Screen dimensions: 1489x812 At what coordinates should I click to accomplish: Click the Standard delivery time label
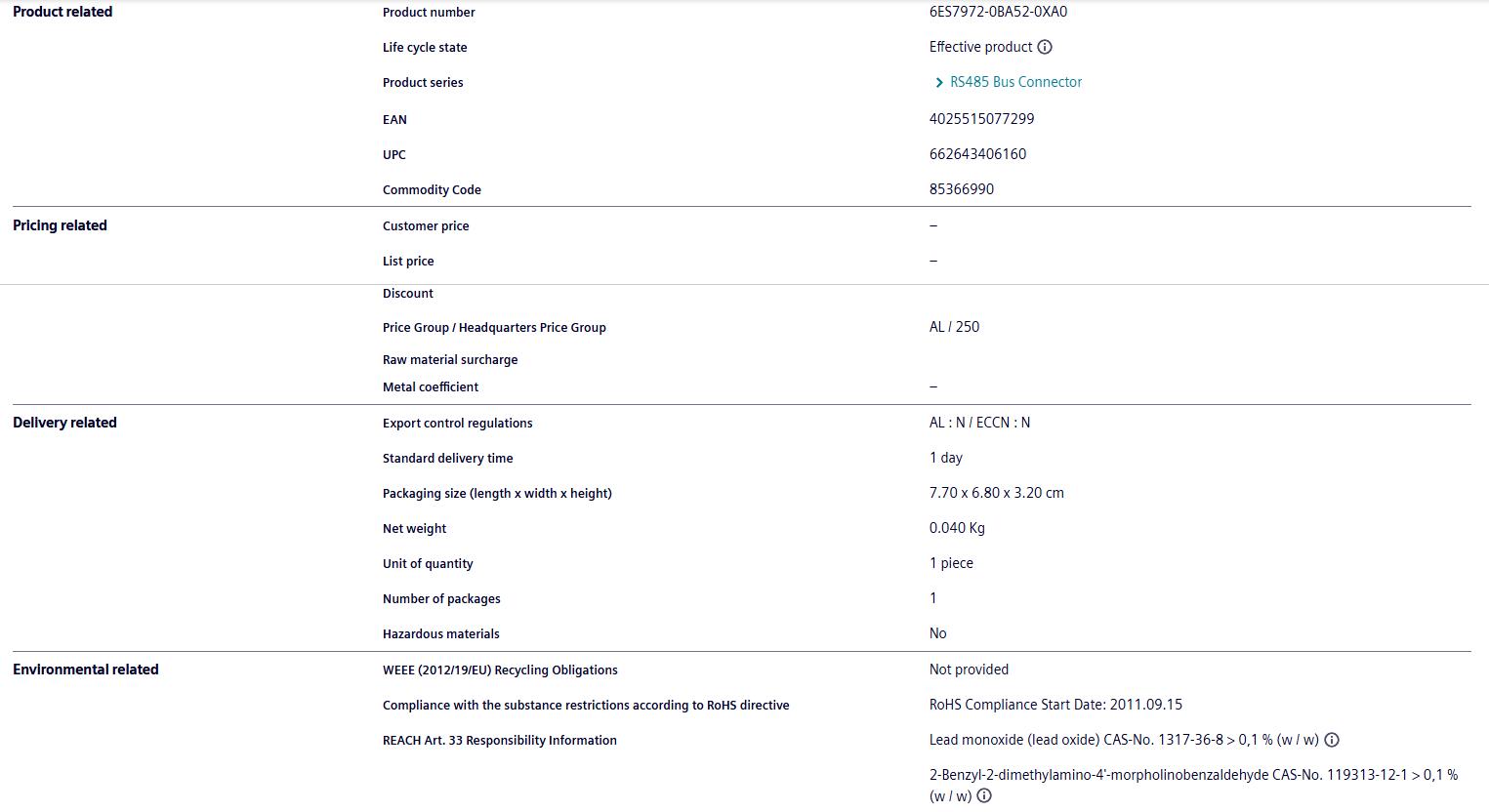(x=447, y=458)
